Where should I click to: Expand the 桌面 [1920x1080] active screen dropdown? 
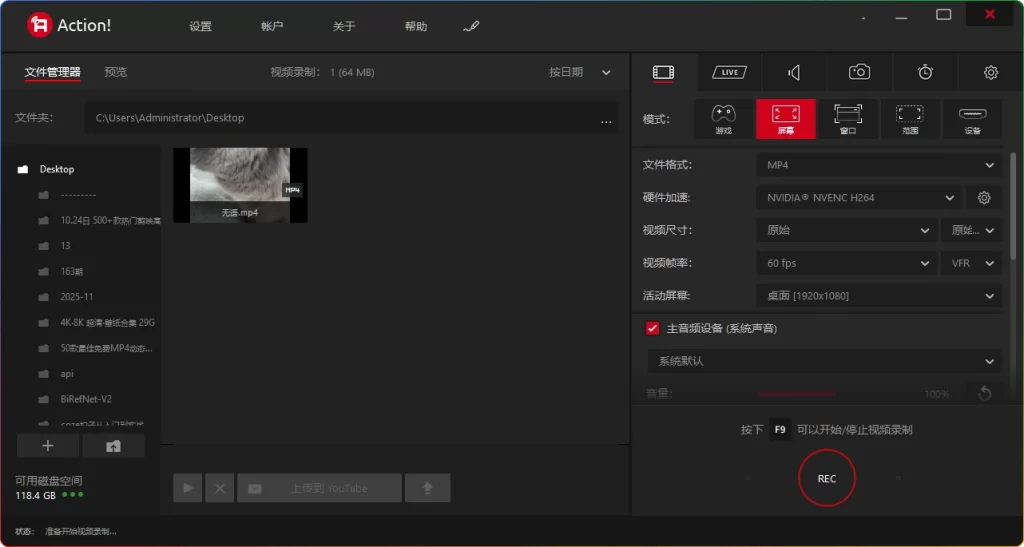[878, 296]
